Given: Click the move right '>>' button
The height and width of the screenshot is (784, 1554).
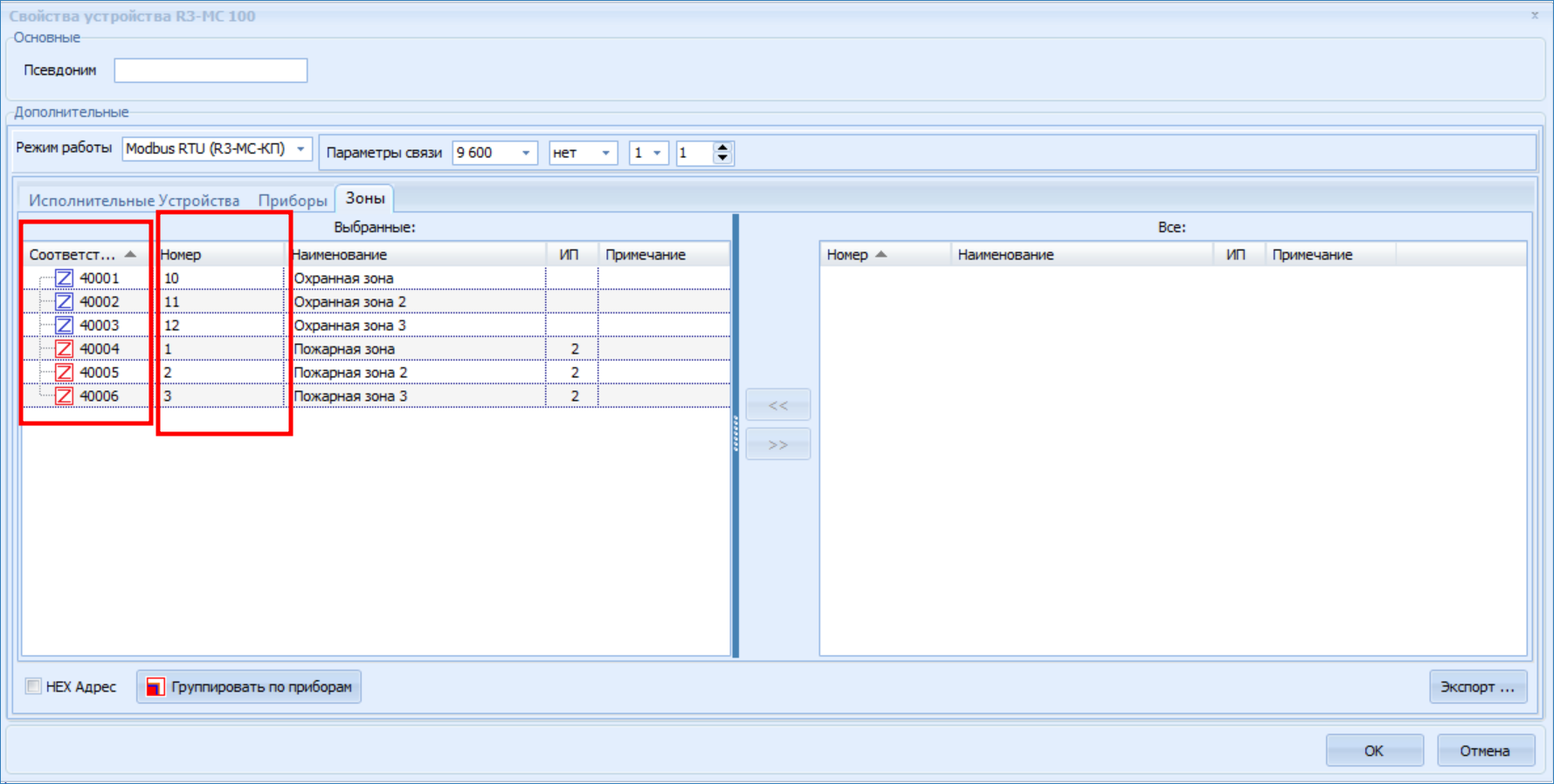Looking at the screenshot, I should tap(777, 444).
